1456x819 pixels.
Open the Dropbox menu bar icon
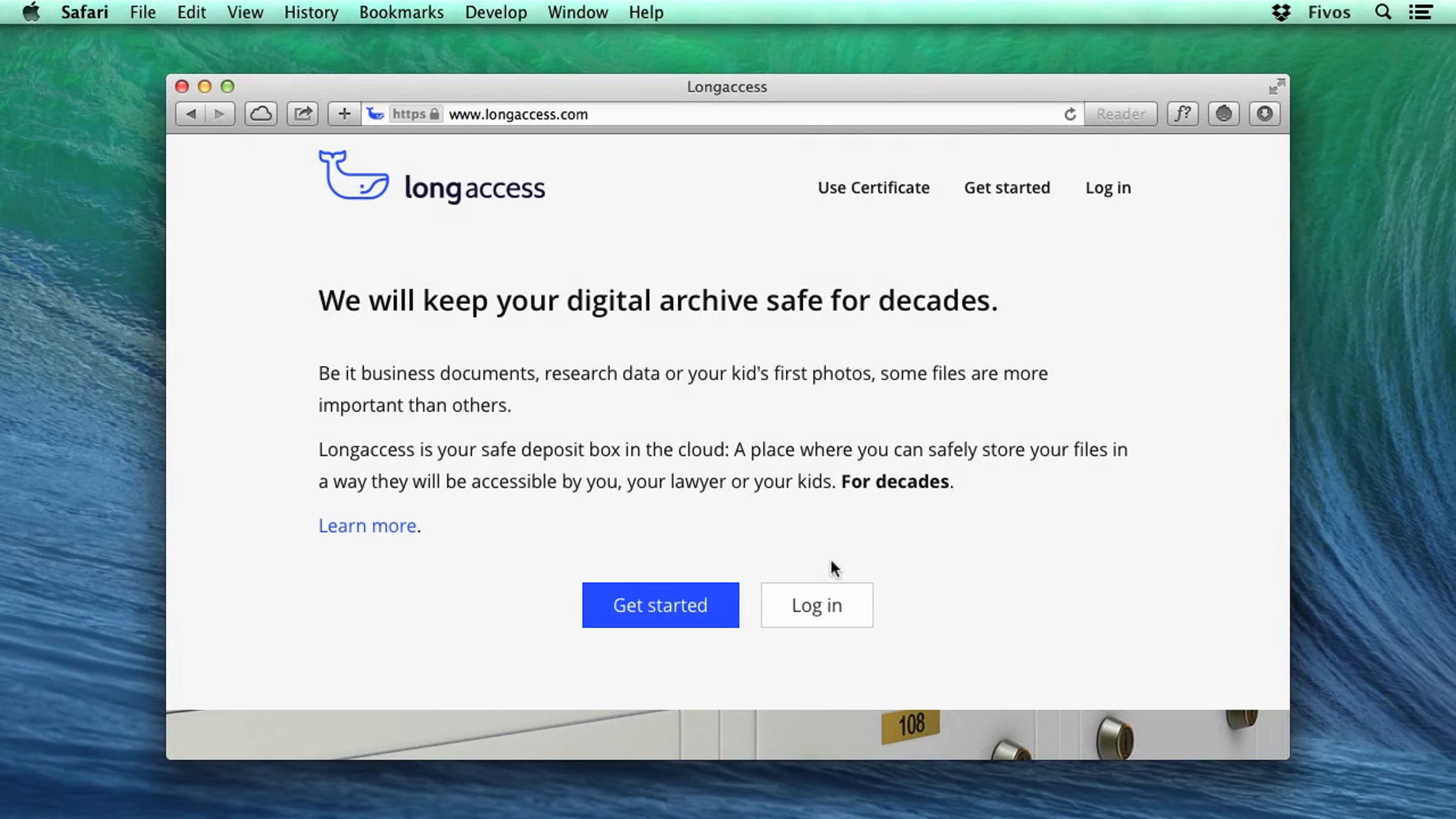pos(1281,12)
